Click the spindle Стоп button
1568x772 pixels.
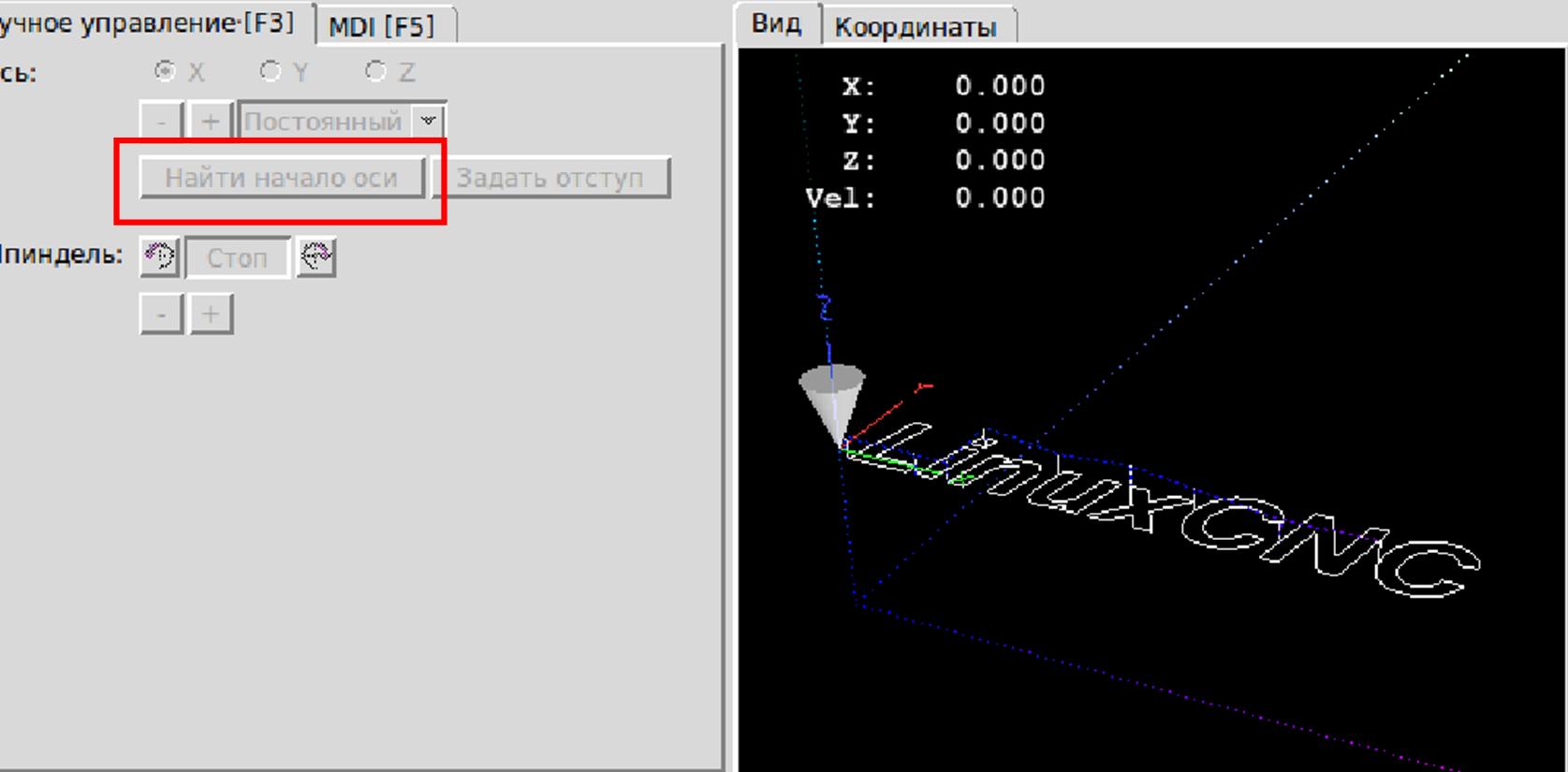(x=237, y=257)
